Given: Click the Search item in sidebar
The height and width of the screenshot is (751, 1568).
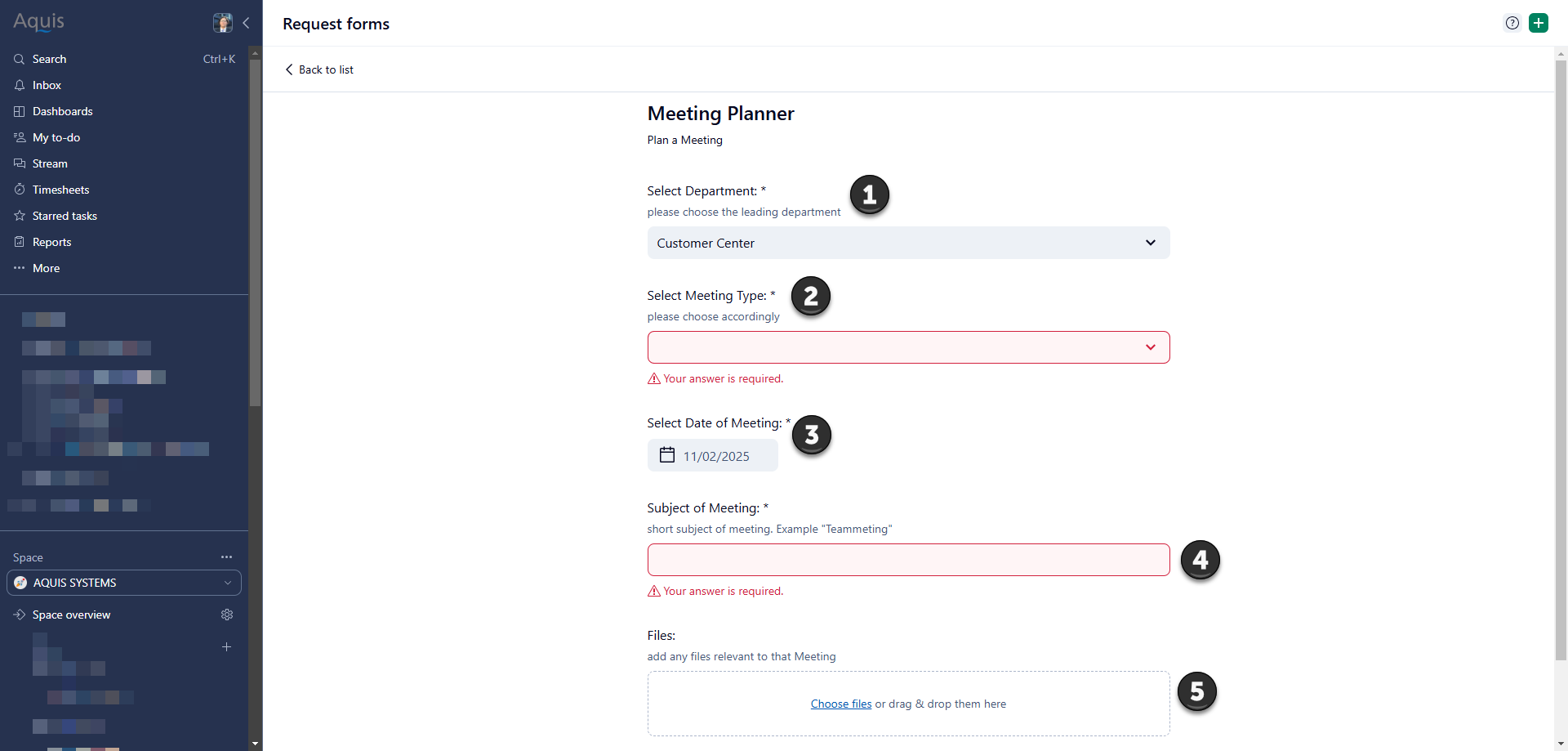Looking at the screenshot, I should coord(49,59).
